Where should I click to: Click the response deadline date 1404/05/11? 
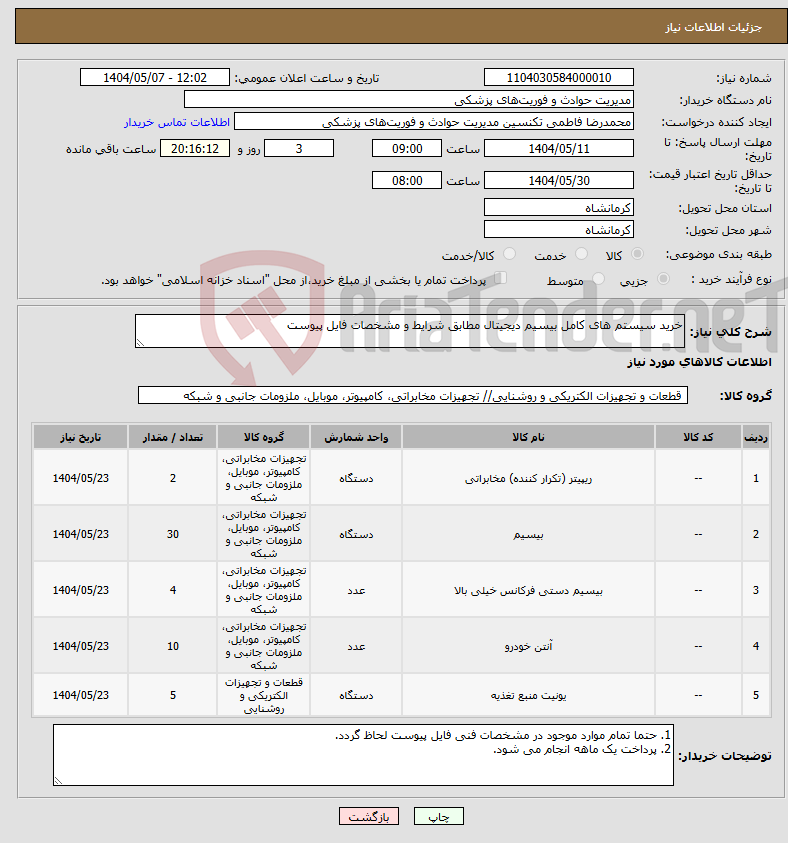[558, 148]
